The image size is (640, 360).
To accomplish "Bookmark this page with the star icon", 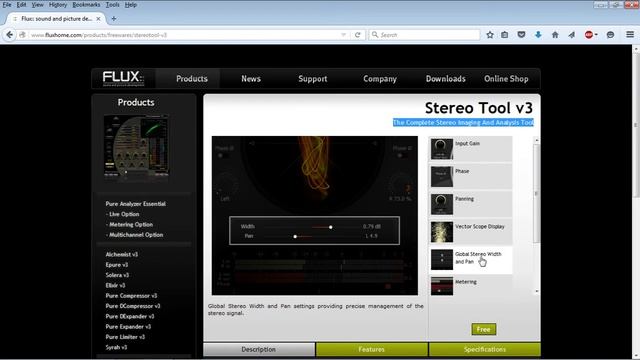I will [x=490, y=35].
